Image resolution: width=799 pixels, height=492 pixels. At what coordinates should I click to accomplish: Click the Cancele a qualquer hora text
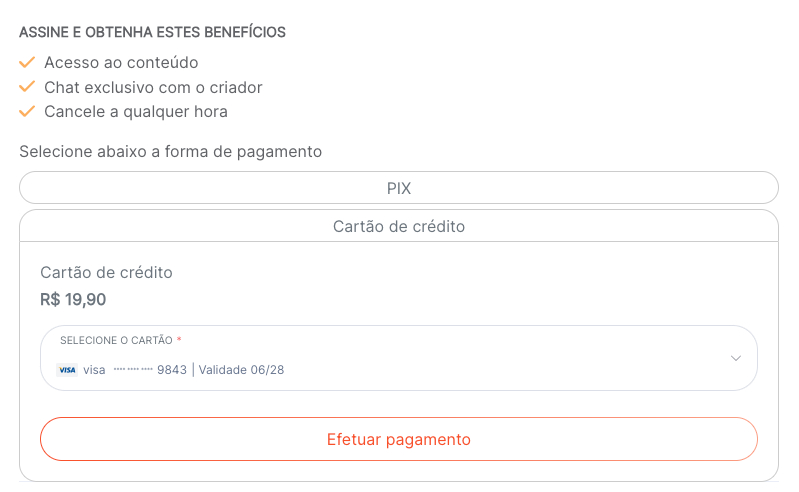click(136, 111)
